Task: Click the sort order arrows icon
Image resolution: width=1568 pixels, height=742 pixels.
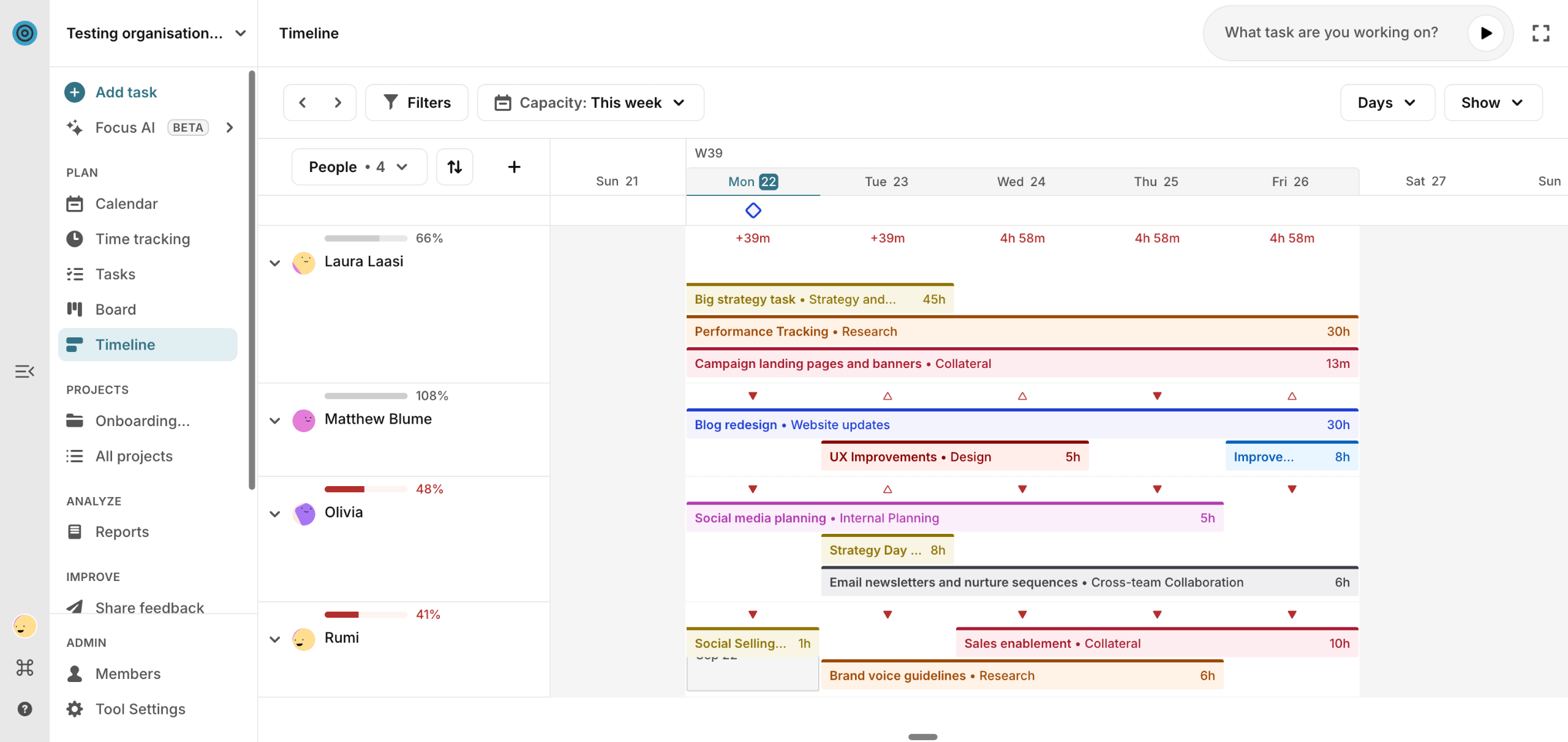Action: pos(454,167)
